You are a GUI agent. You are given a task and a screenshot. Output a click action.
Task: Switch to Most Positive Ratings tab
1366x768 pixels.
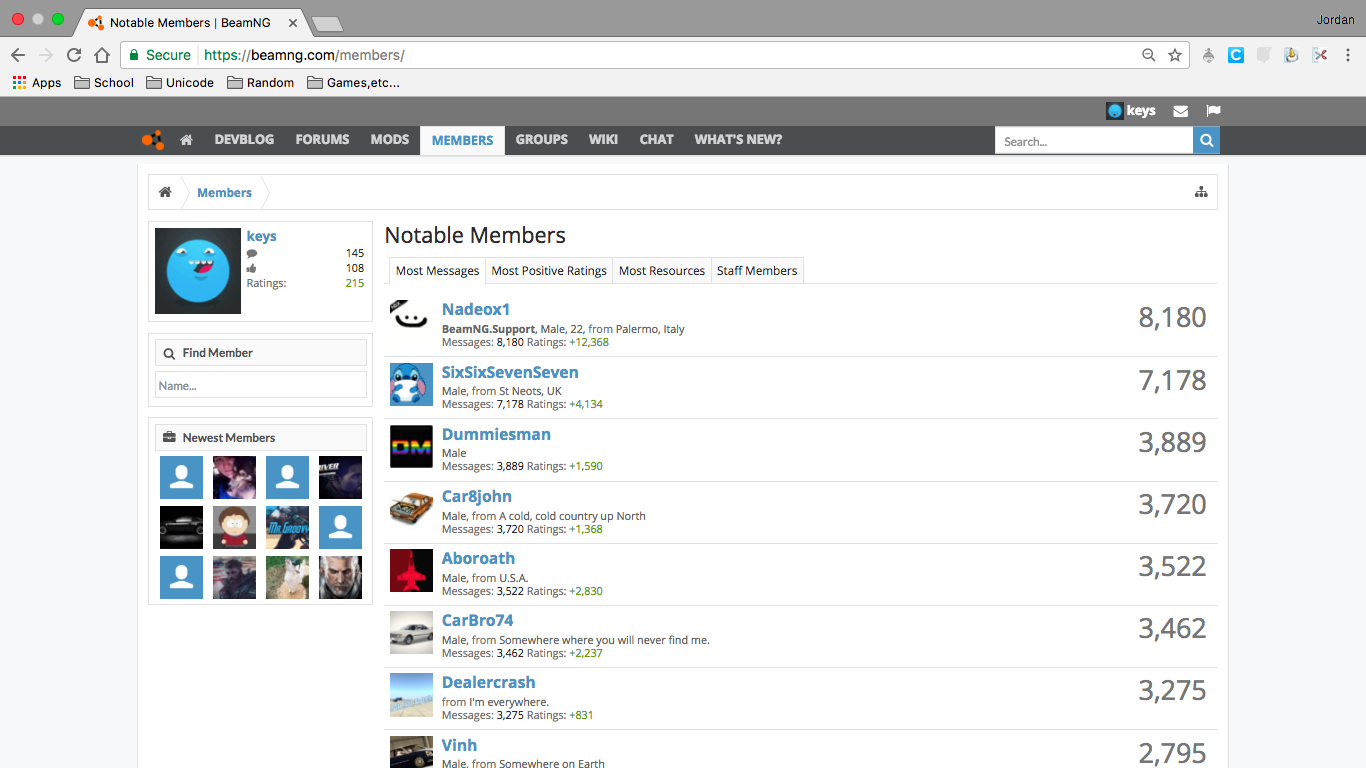(549, 271)
